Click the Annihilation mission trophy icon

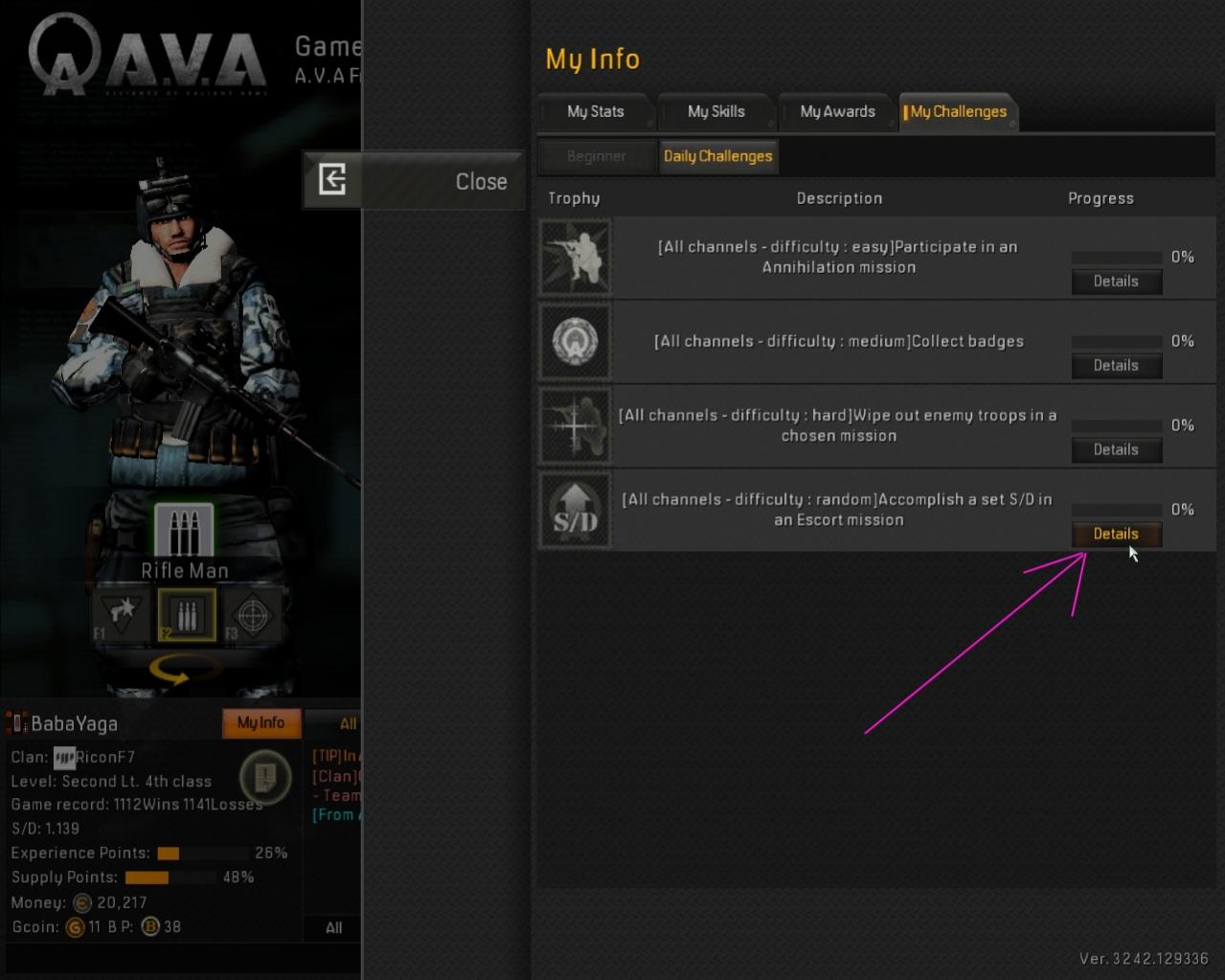(x=575, y=257)
